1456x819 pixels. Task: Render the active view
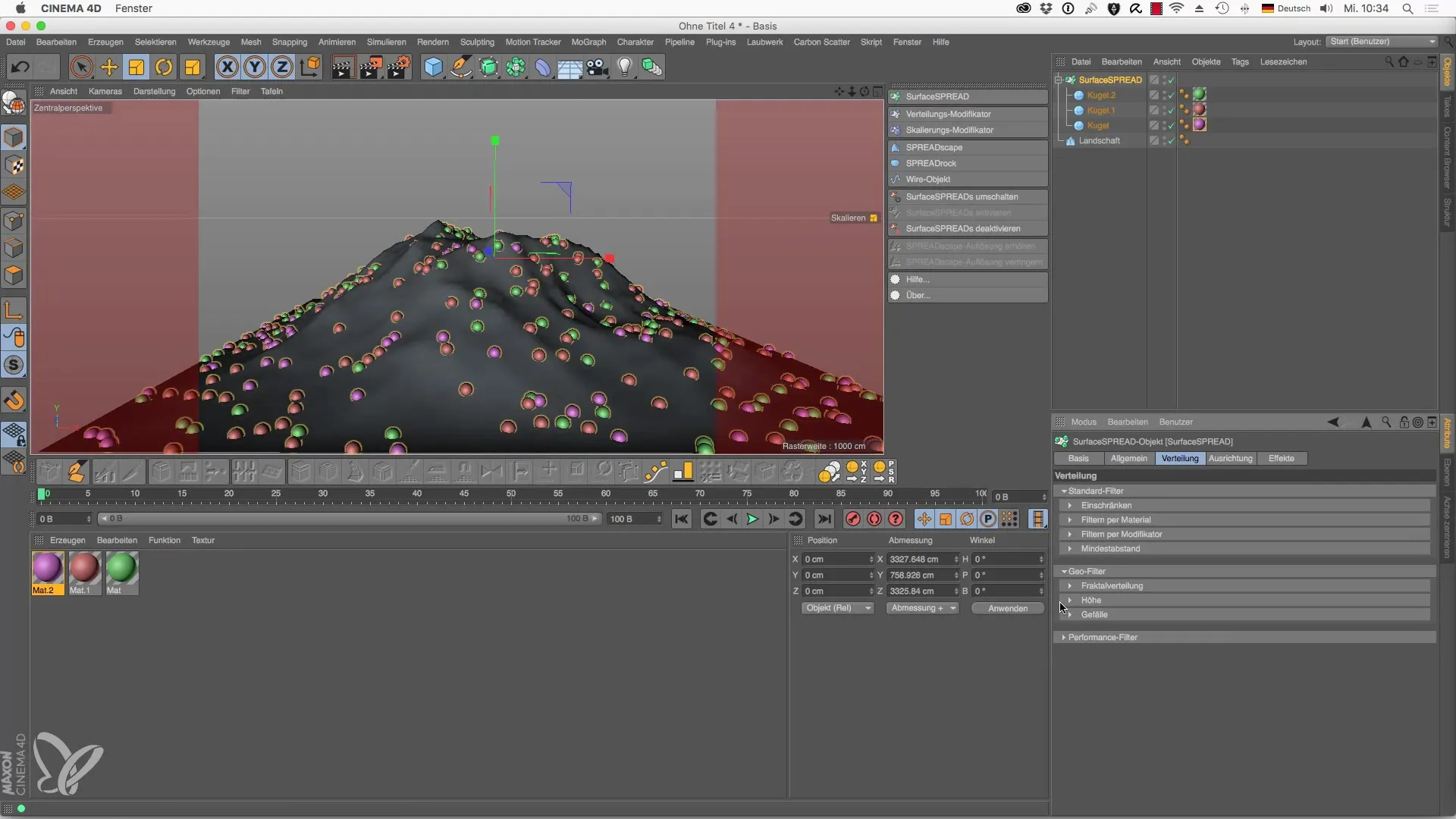point(342,67)
